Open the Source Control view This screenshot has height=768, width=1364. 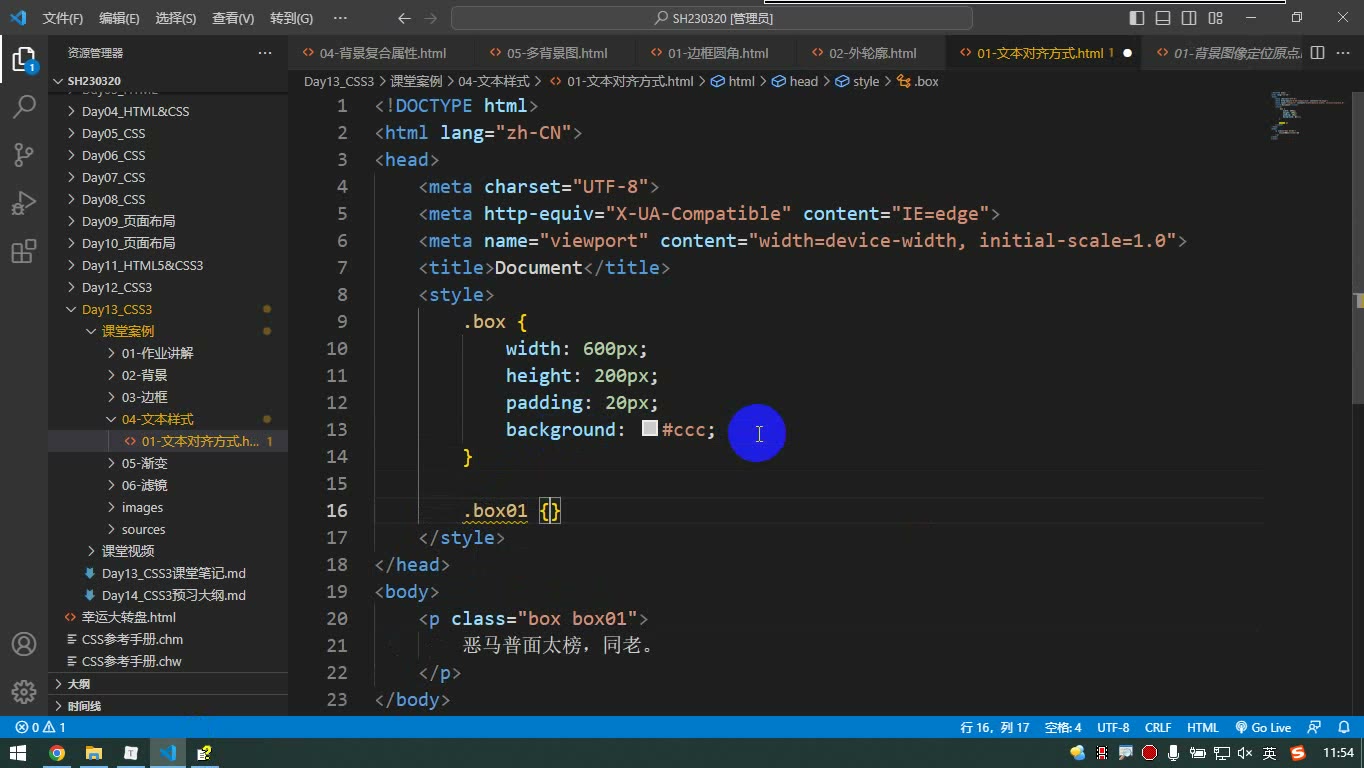click(24, 154)
